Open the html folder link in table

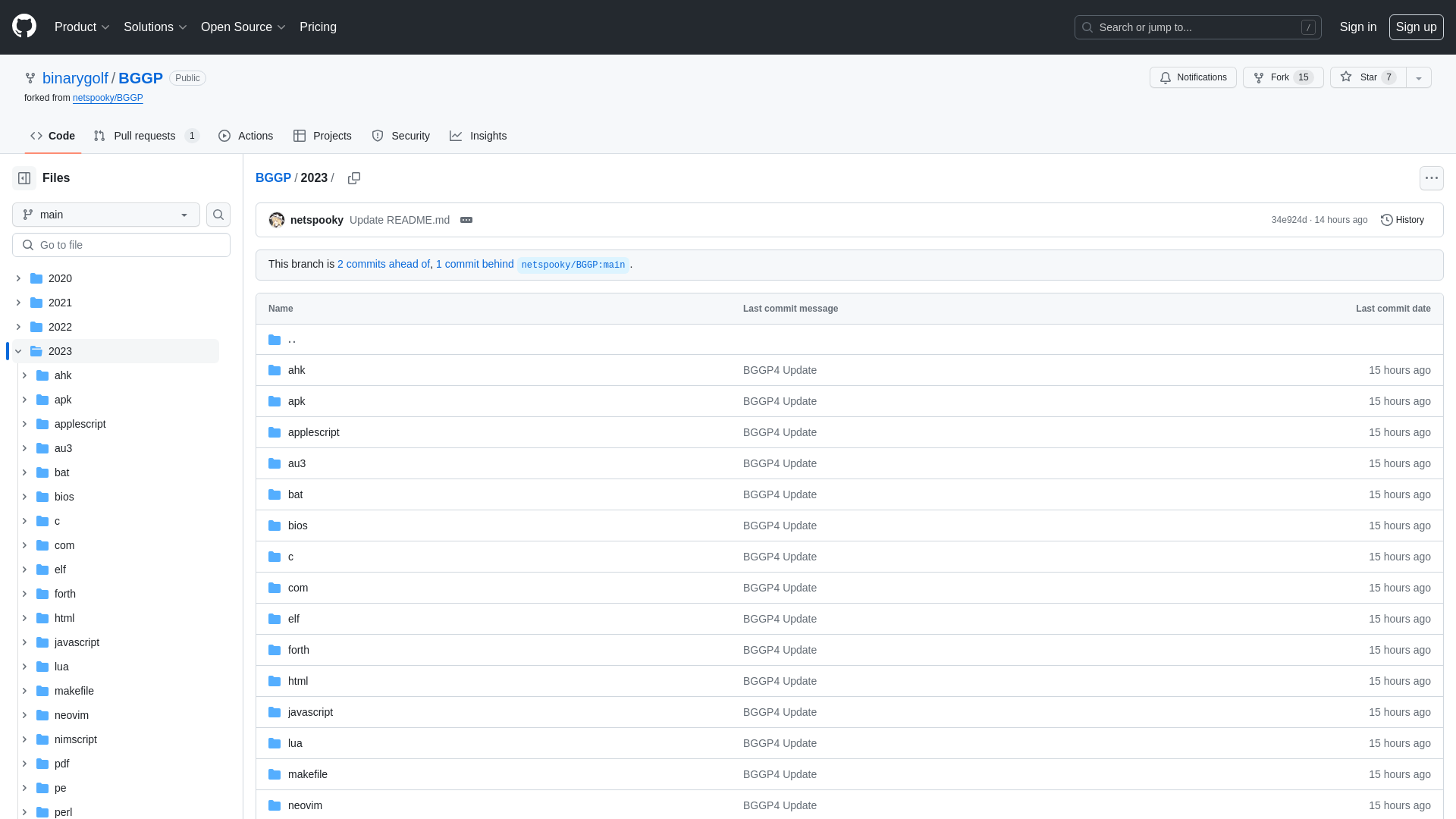tap(298, 681)
